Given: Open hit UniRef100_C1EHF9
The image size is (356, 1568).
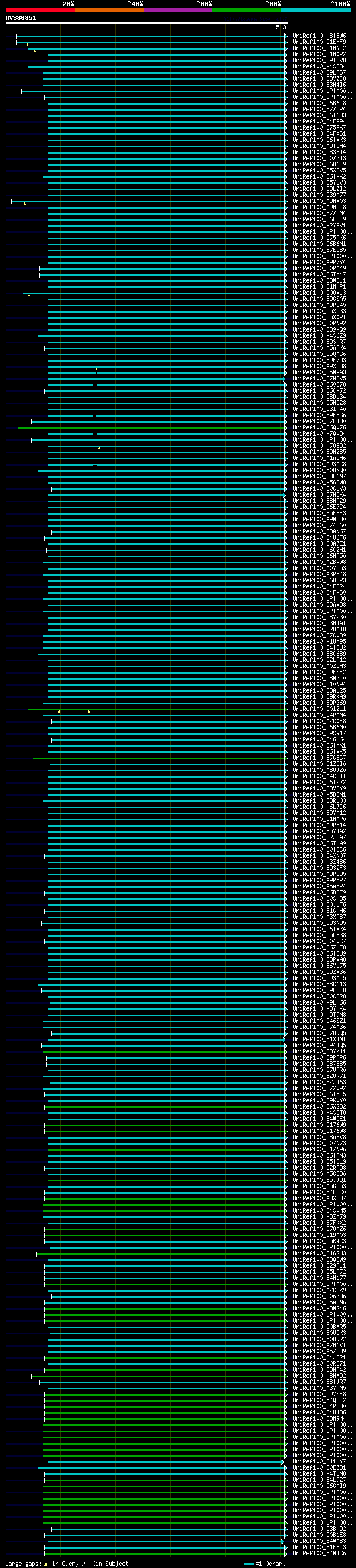Looking at the screenshot, I should point(319,42).
